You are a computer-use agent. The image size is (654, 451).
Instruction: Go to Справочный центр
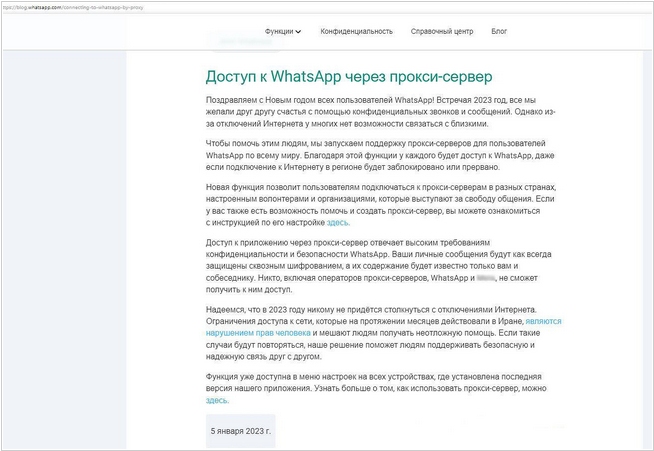pyautogui.click(x=442, y=31)
